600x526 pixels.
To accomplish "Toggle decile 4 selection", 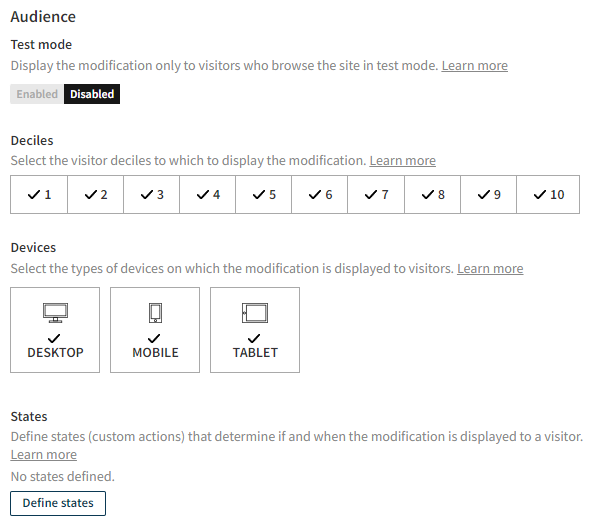I will (x=207, y=195).
